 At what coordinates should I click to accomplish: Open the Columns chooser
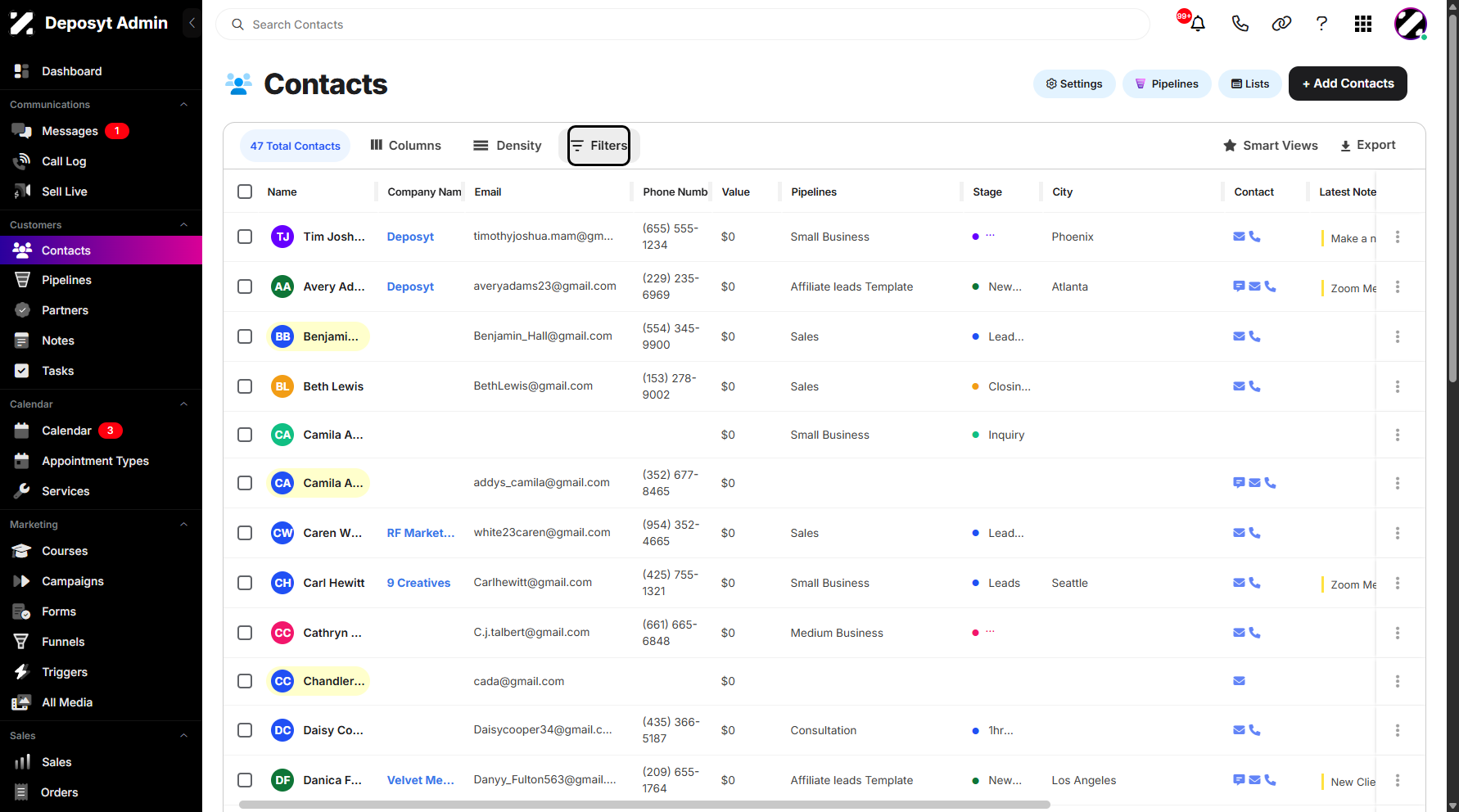[405, 146]
